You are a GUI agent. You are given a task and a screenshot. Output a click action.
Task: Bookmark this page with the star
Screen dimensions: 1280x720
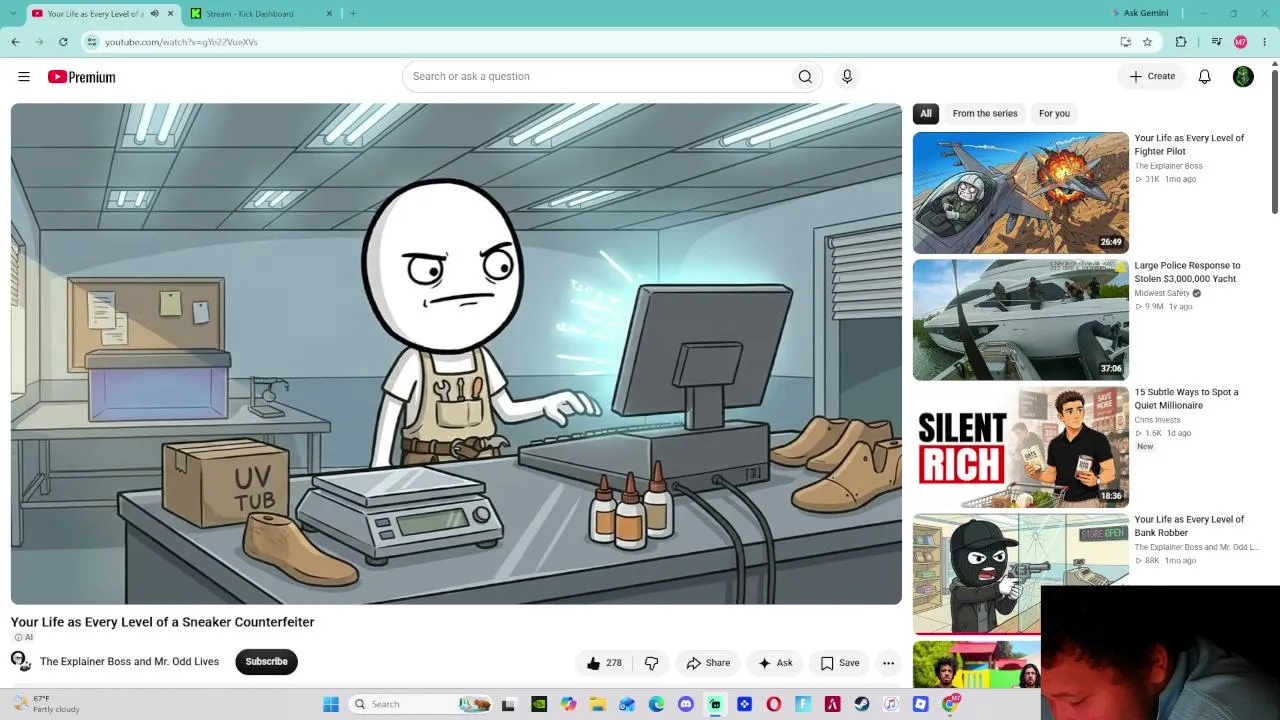pyautogui.click(x=1147, y=42)
